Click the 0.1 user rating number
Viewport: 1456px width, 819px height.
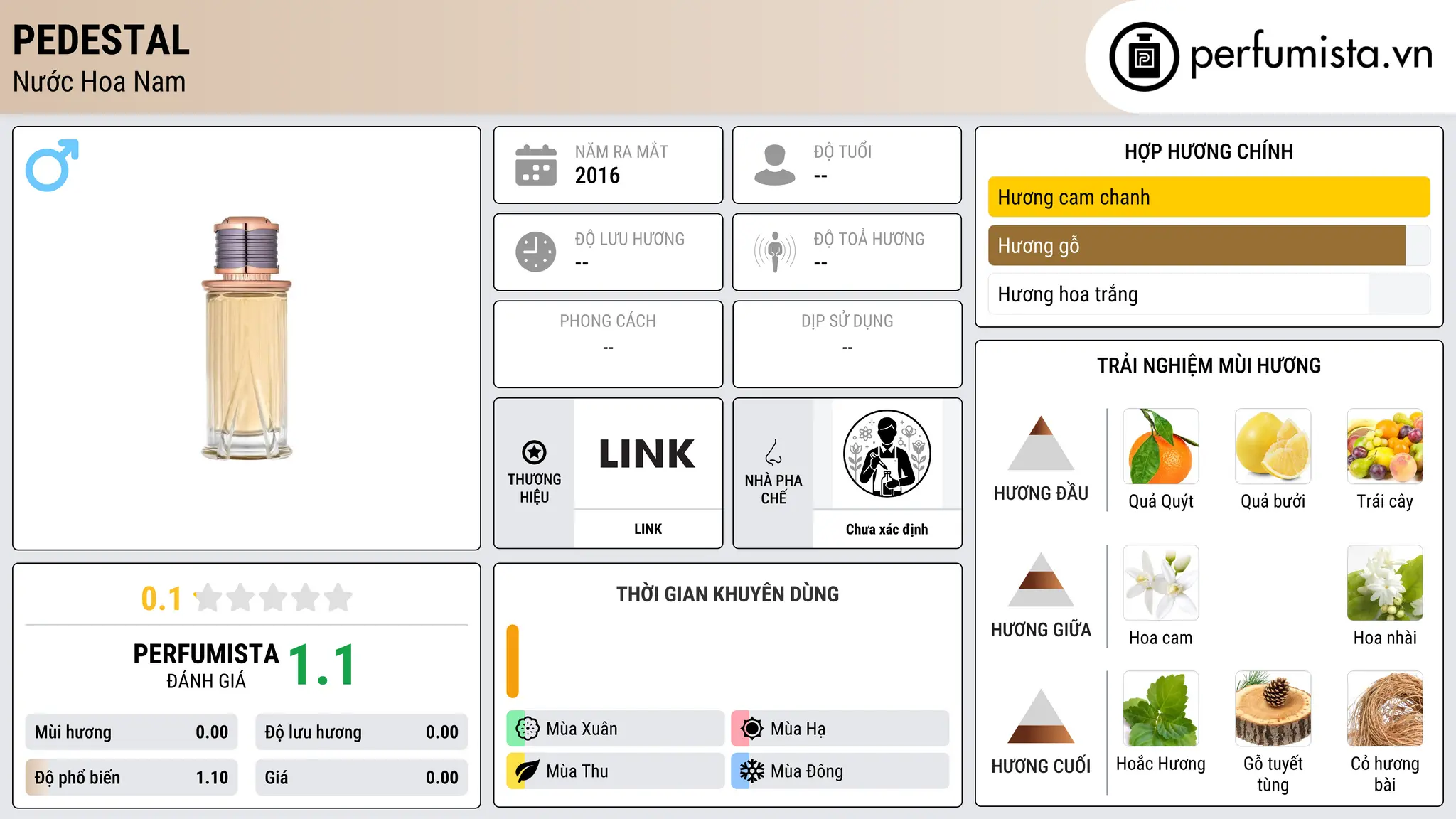coord(161,599)
